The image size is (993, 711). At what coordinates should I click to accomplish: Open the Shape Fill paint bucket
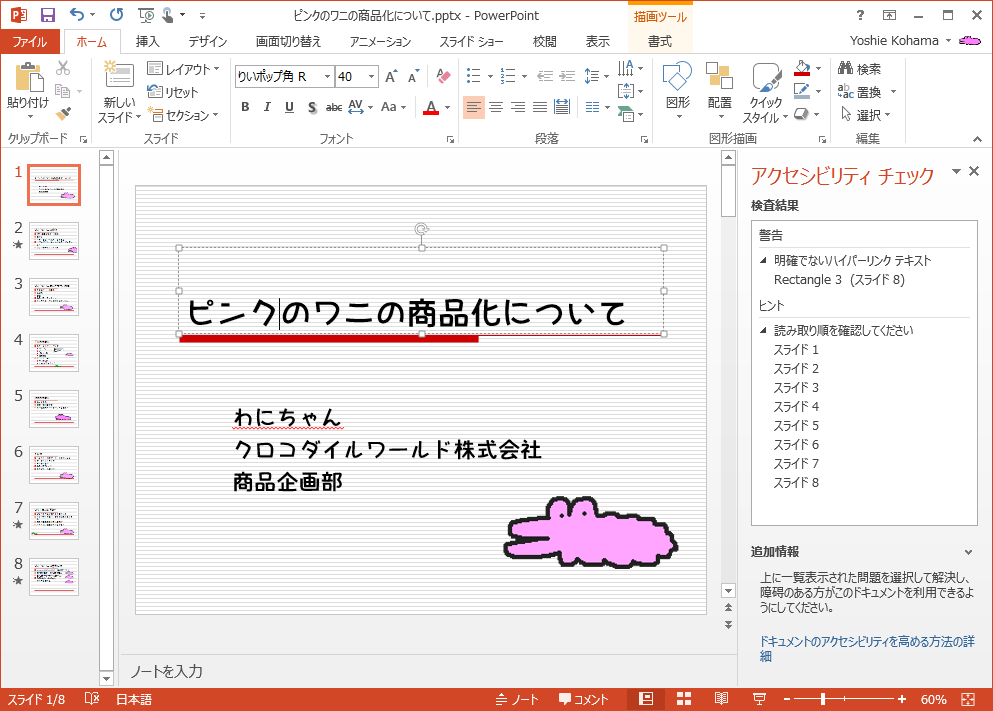point(800,69)
